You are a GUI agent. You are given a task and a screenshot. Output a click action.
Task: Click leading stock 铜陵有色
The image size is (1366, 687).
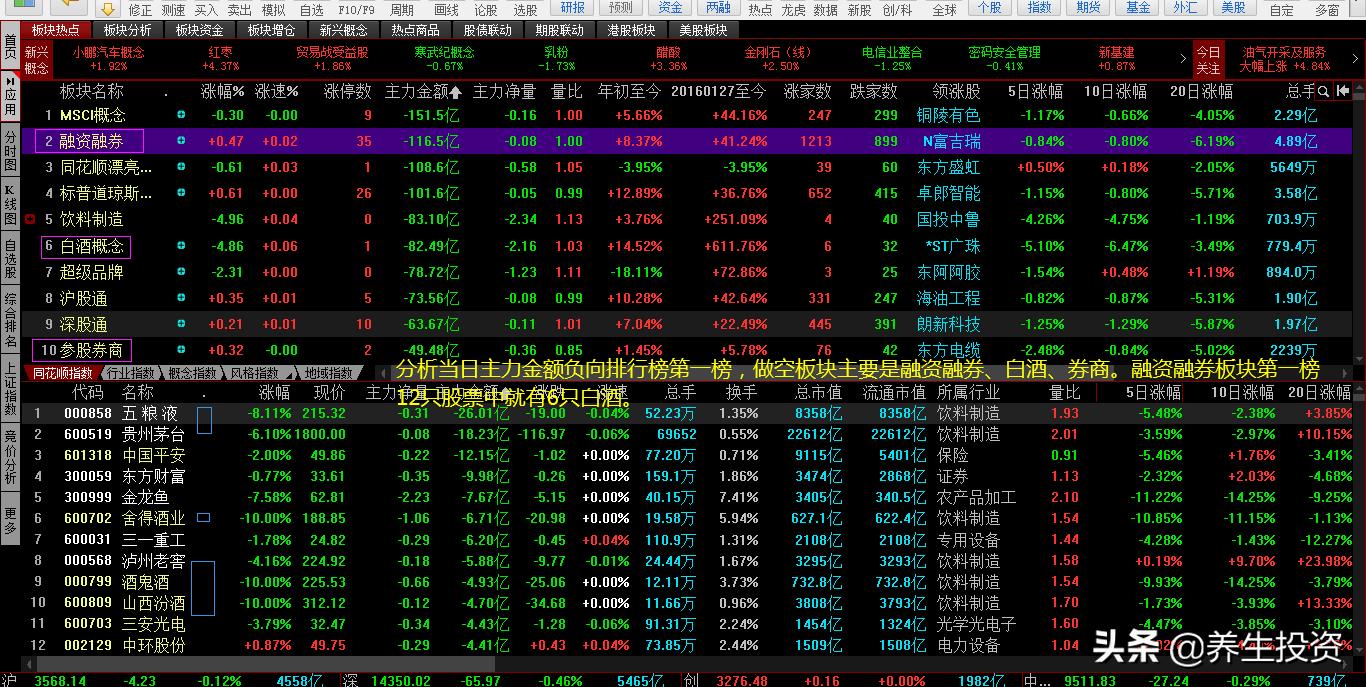coord(948,115)
